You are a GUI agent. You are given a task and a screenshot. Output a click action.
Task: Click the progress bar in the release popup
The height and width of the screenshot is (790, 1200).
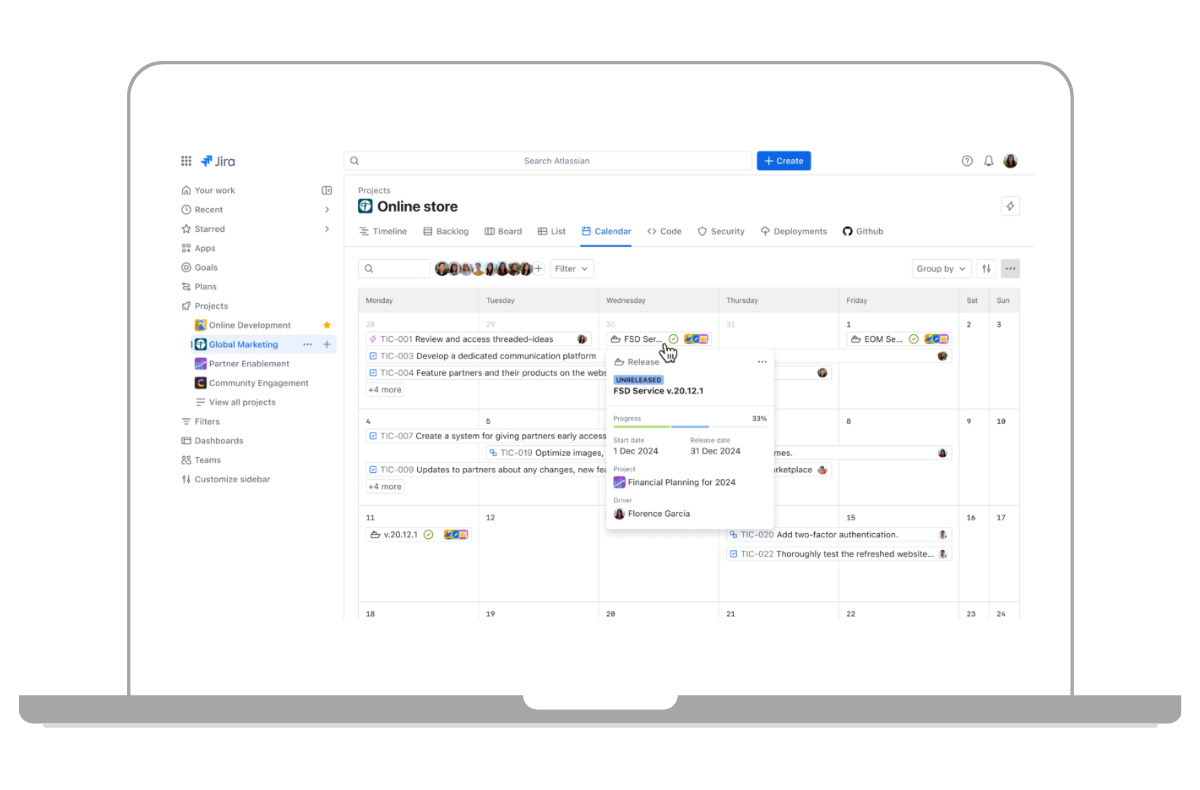(690, 426)
